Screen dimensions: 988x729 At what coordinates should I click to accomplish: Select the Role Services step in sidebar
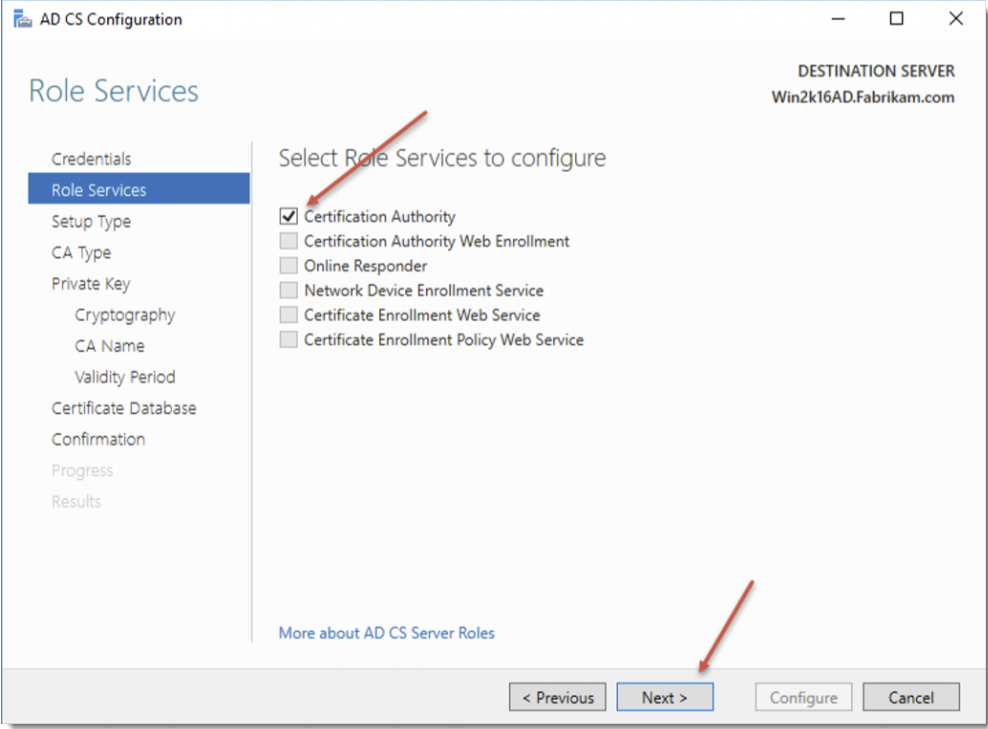coord(139,189)
